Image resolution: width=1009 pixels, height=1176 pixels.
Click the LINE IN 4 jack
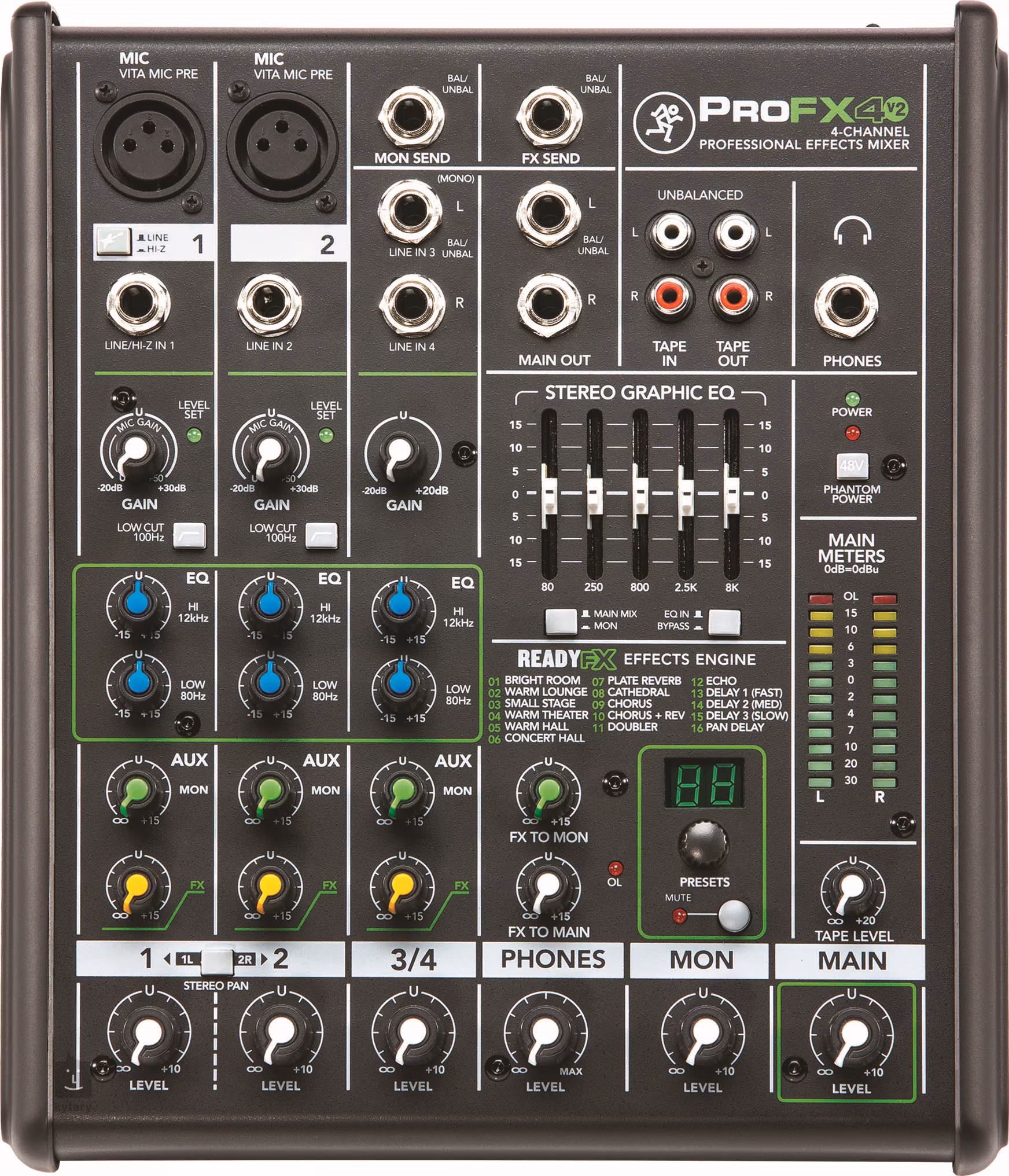click(x=412, y=304)
